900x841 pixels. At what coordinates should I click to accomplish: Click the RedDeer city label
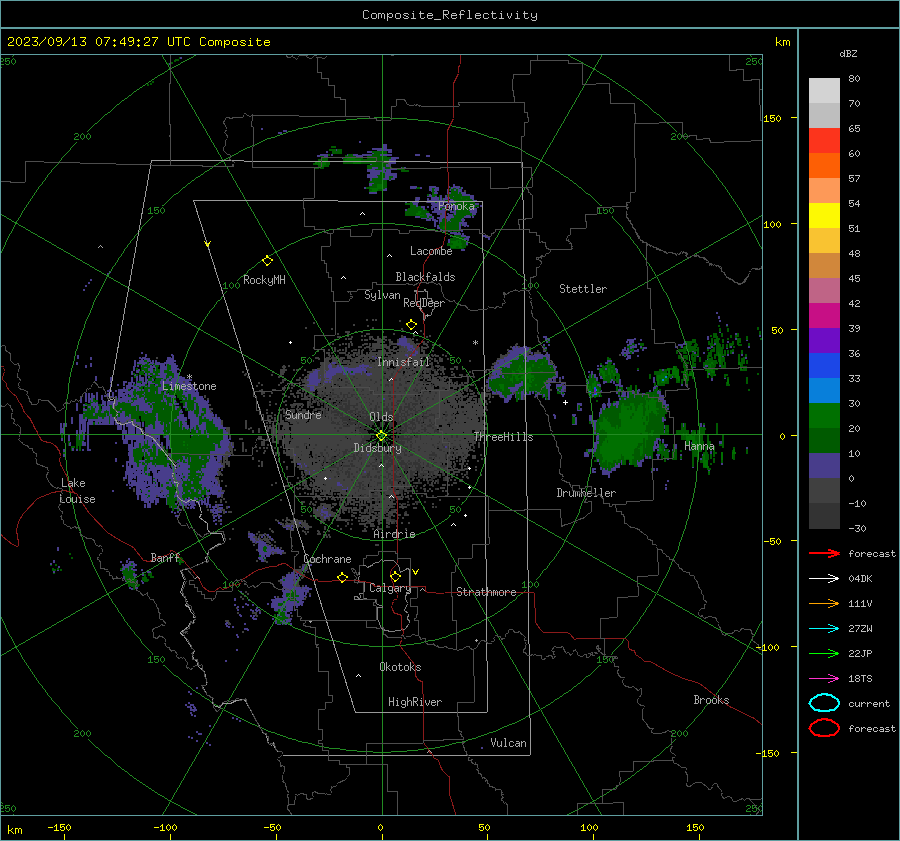click(424, 303)
